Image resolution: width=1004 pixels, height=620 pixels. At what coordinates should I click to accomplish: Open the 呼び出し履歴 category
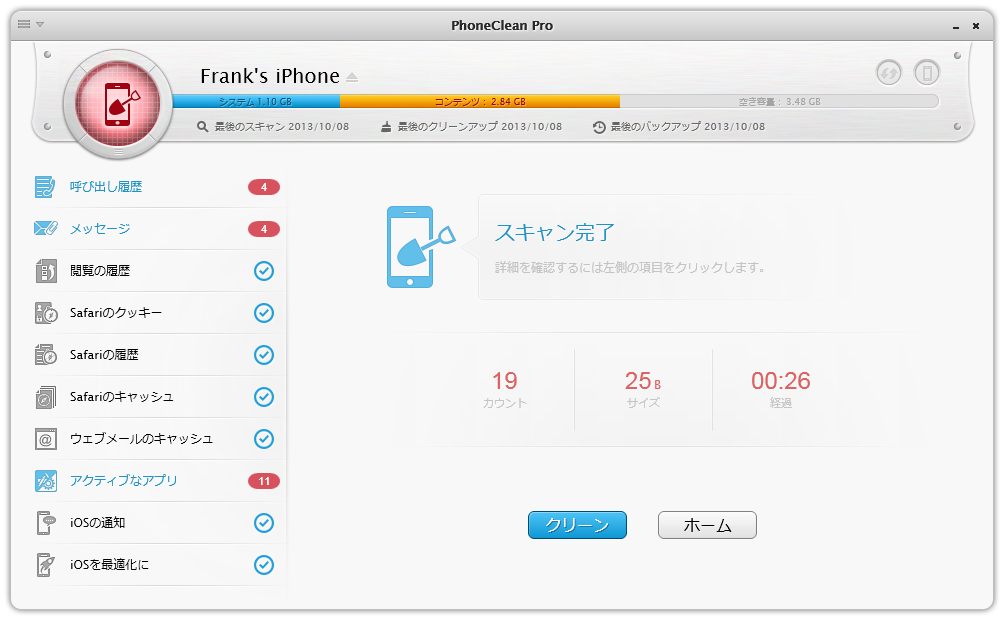[x=159, y=187]
